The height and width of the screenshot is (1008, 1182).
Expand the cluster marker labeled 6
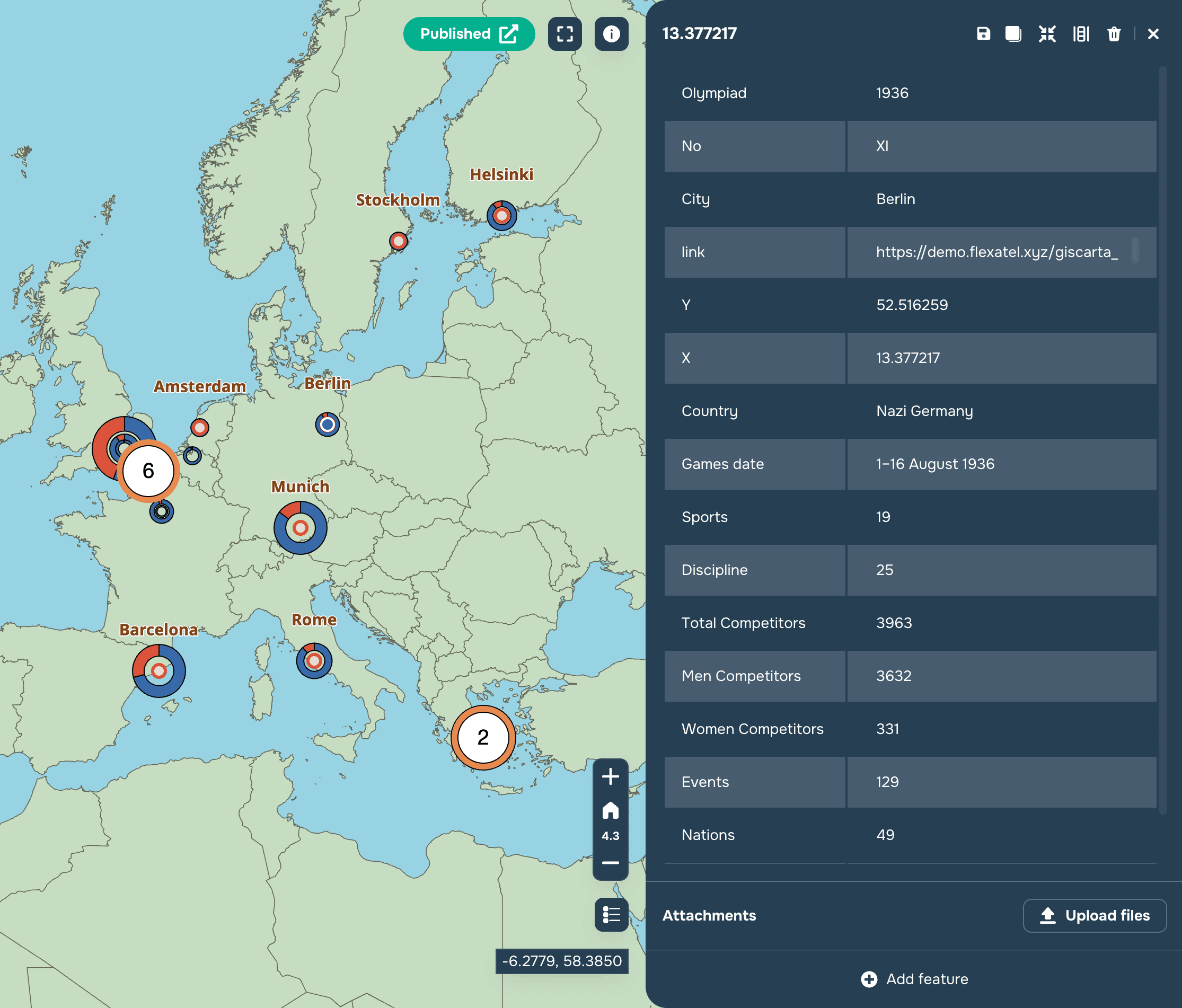[x=148, y=471]
